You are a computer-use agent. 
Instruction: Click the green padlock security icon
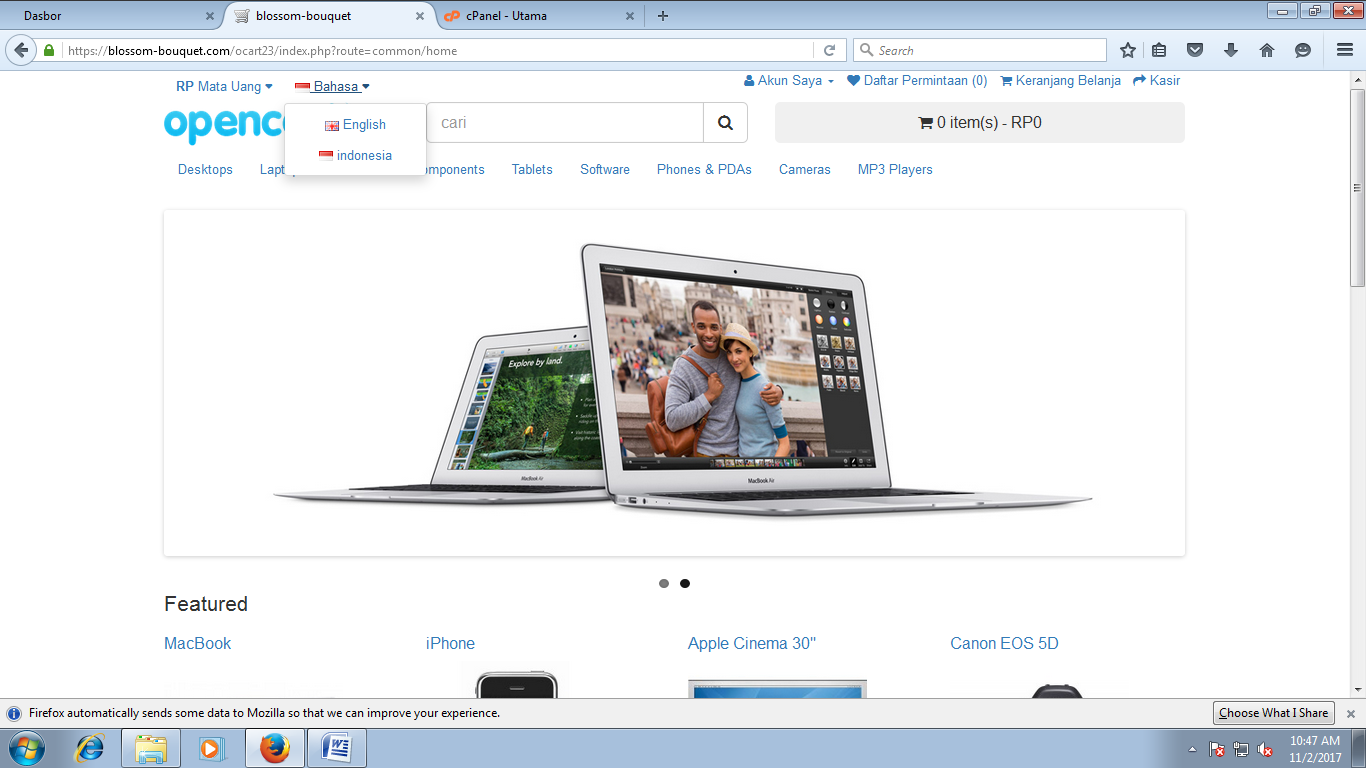(49, 50)
